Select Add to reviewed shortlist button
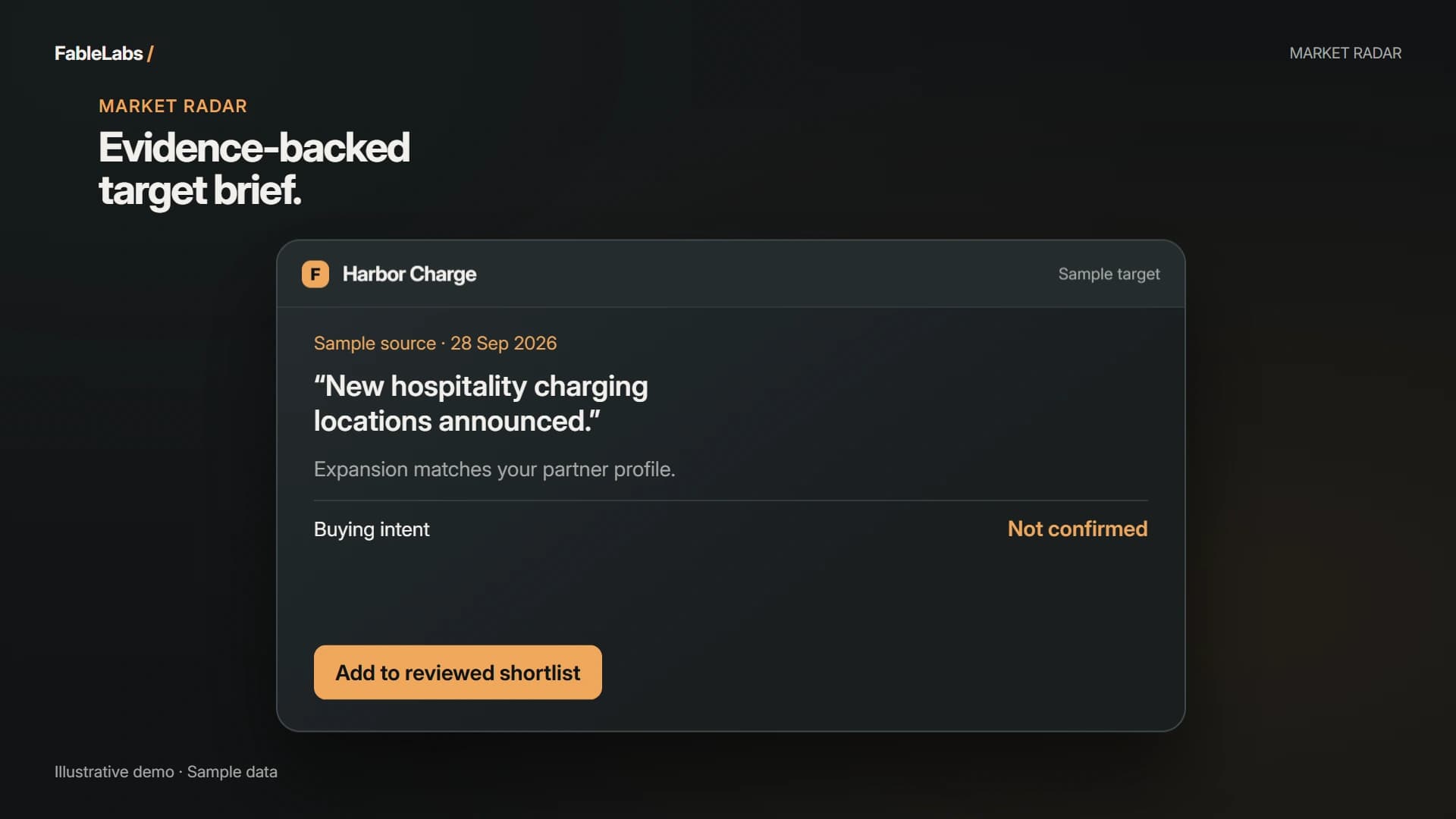 458,673
